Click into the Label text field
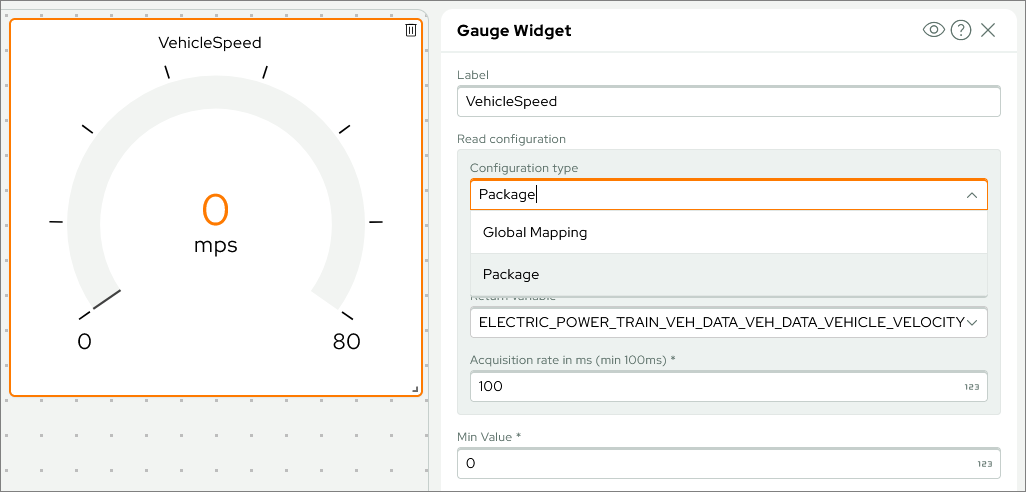The width and height of the screenshot is (1026, 492). (728, 101)
